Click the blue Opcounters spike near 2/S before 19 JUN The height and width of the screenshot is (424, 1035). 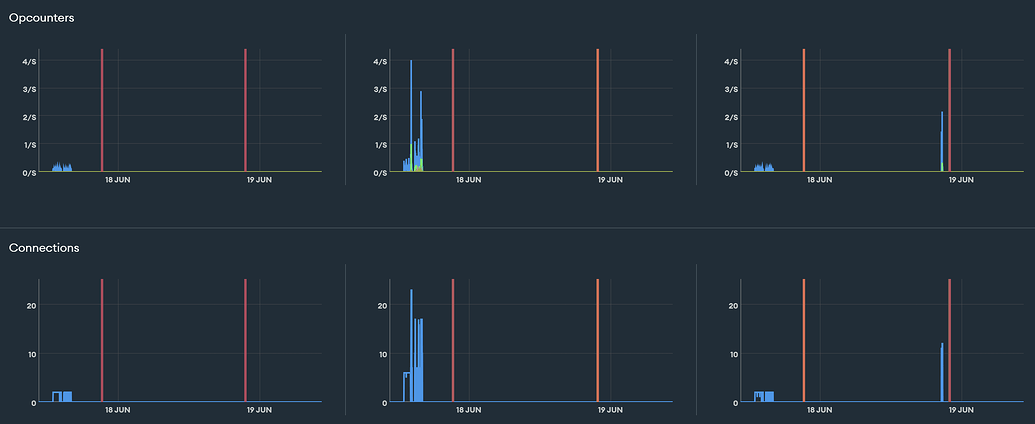(x=942, y=141)
